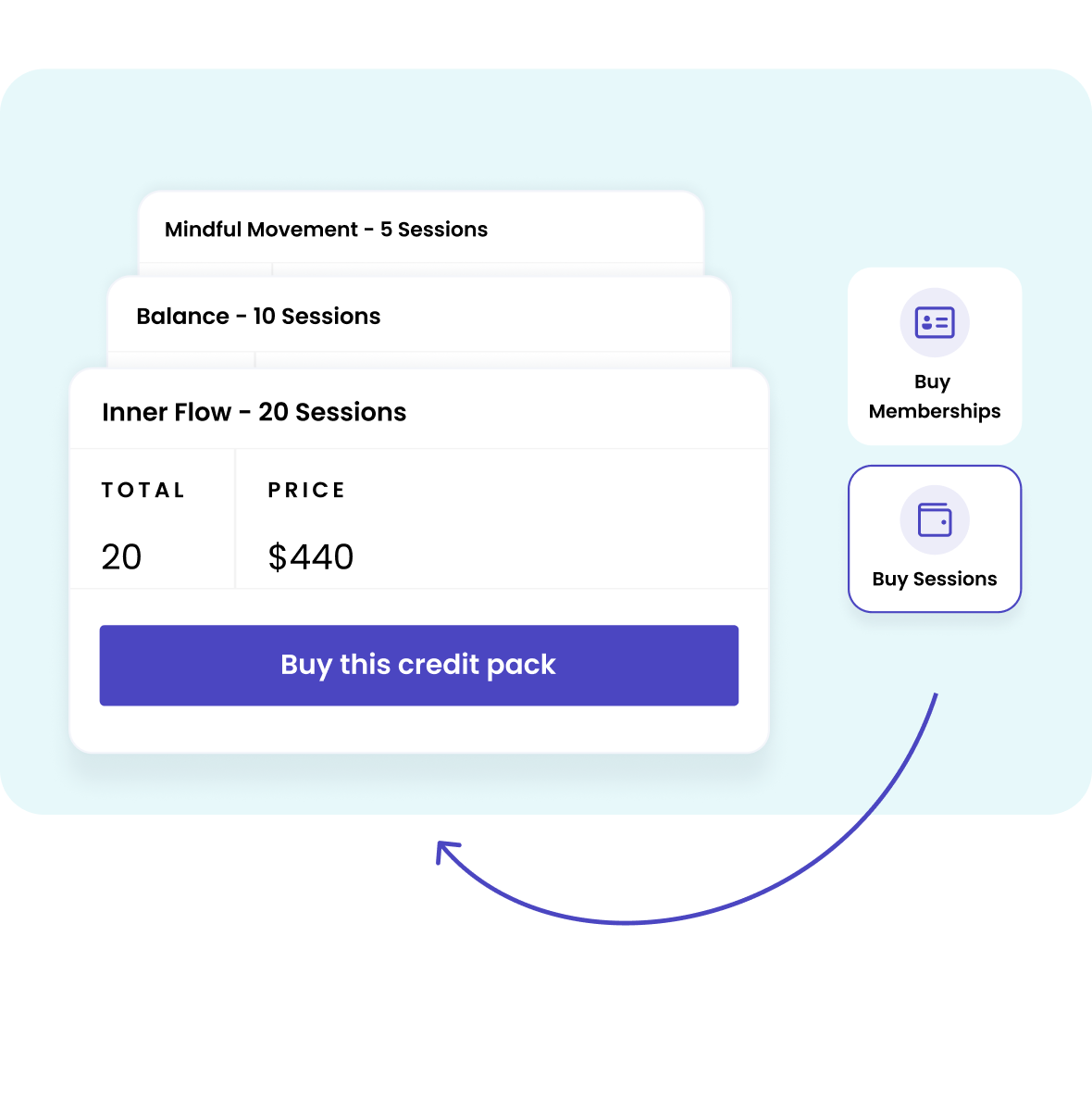This screenshot has height=1111, width=1092.
Task: Choose the Balance - 10 Sessions title
Action: click(x=258, y=317)
